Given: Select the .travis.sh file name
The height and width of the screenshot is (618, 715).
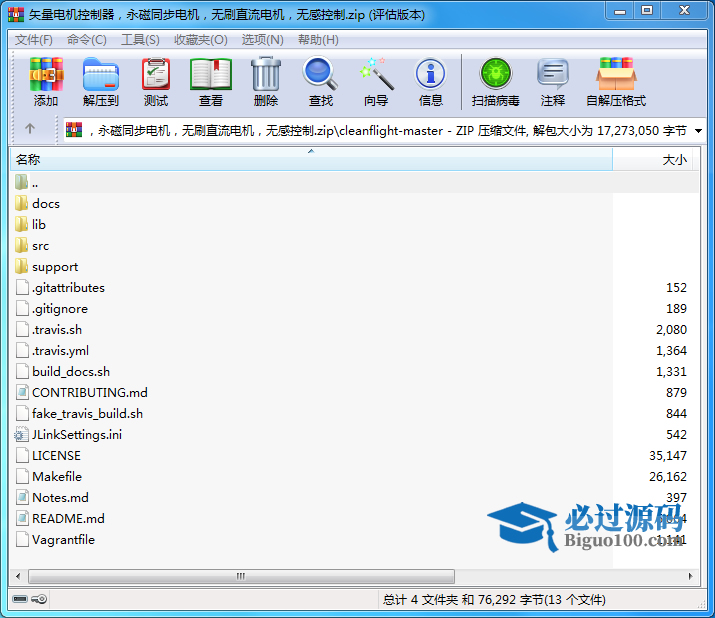Looking at the screenshot, I should pos(57,330).
